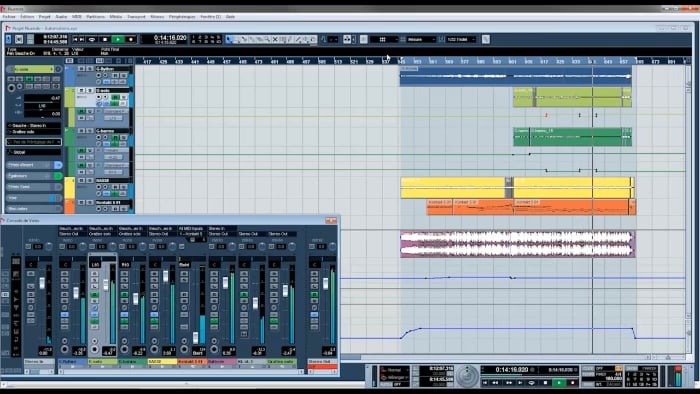Viewport: 700px width, 394px height.
Task: Open the Voie inspector section
Action: 33,198
